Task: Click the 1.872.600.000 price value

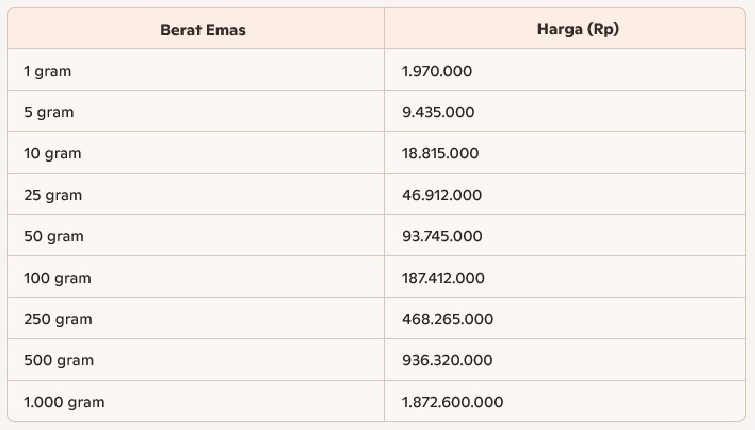Action: (x=452, y=402)
